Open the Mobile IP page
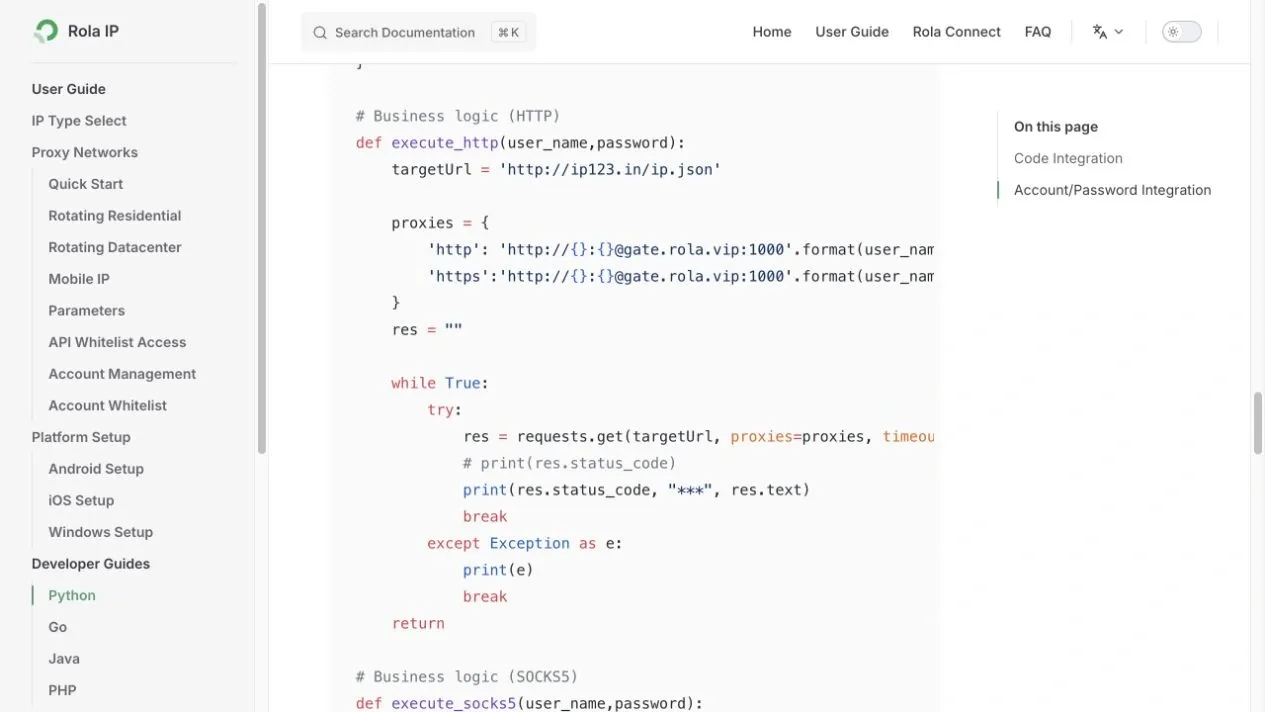 click(x=79, y=279)
